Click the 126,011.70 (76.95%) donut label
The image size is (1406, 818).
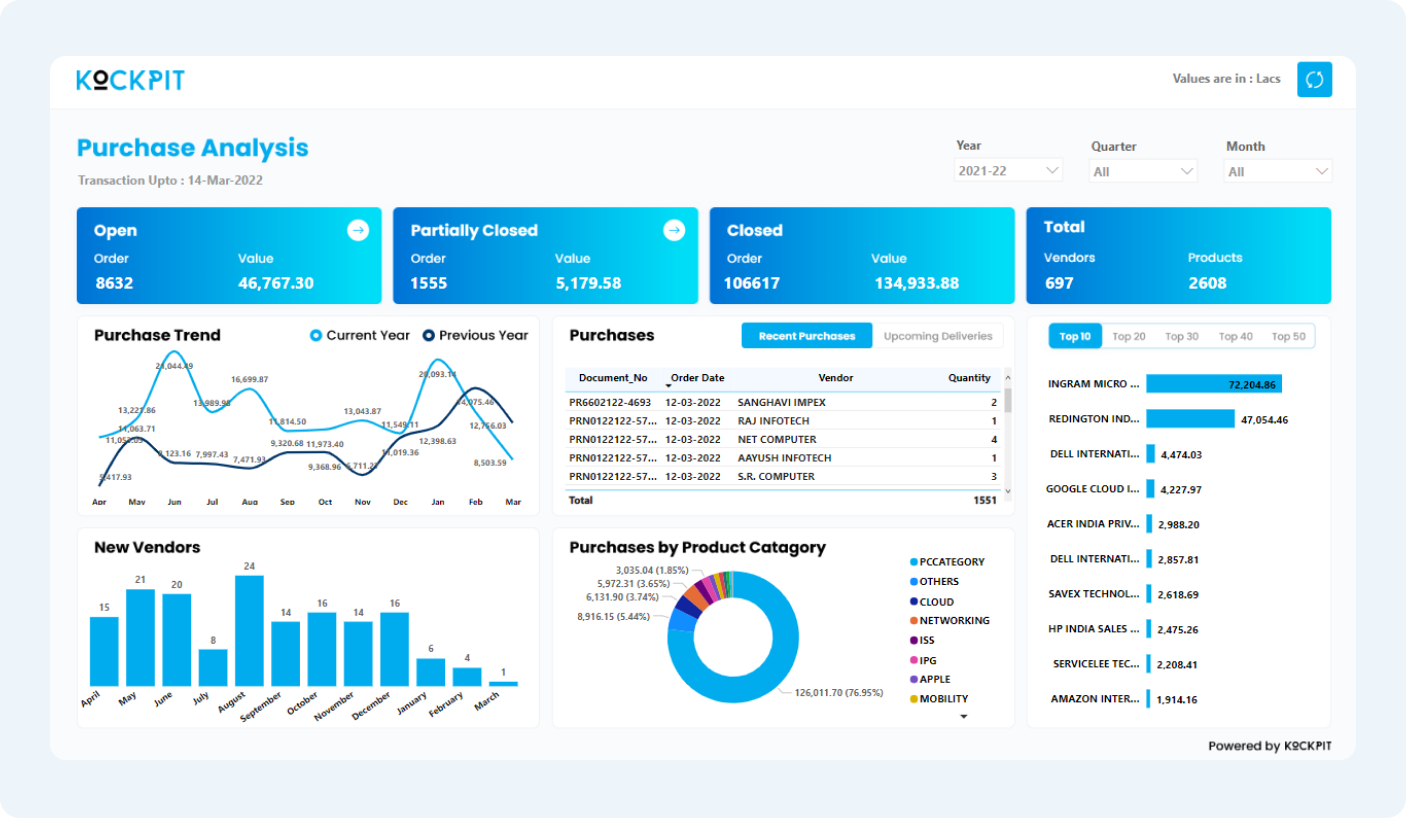point(839,692)
